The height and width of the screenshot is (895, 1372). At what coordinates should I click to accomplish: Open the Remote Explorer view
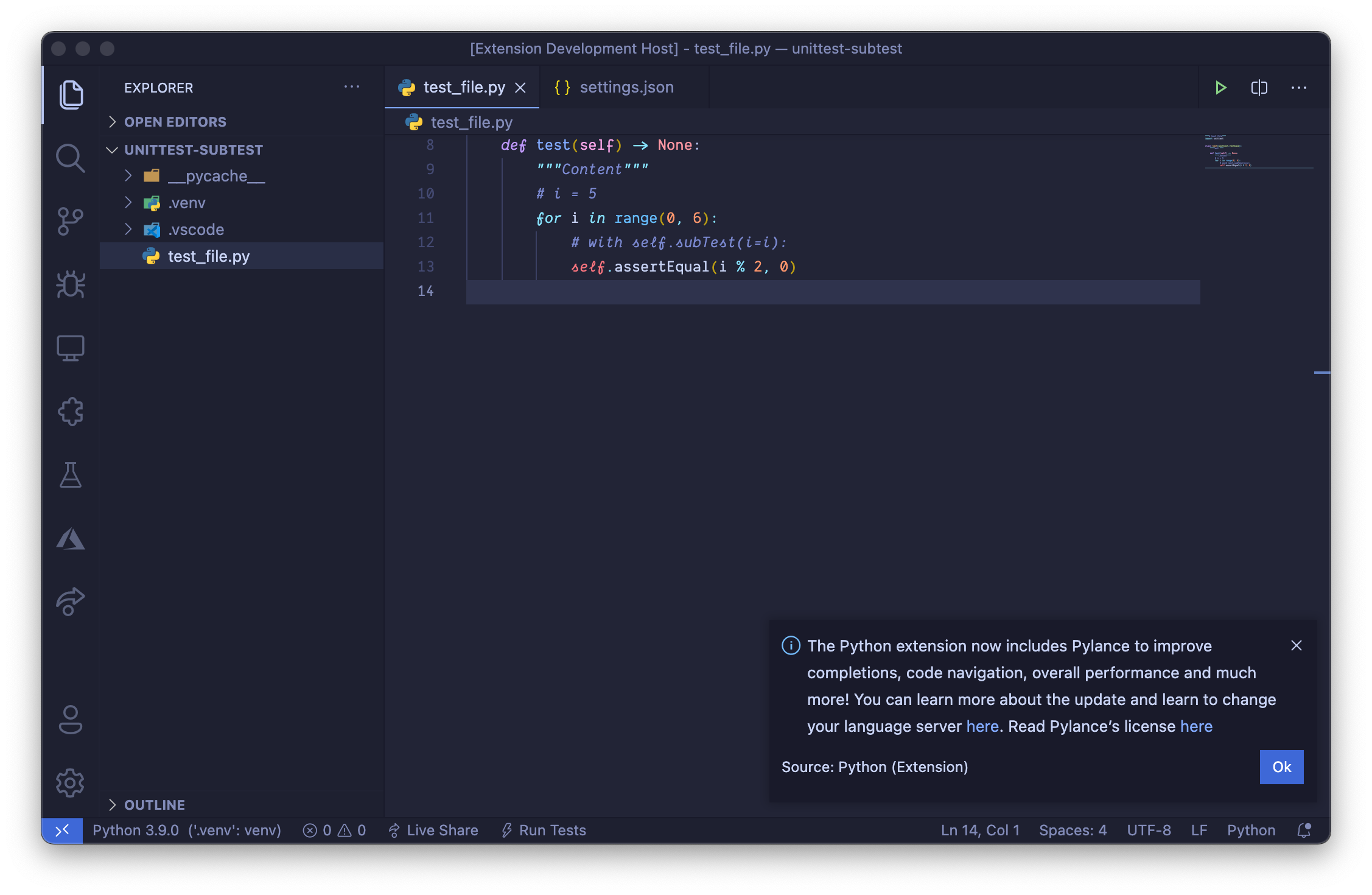click(71, 348)
